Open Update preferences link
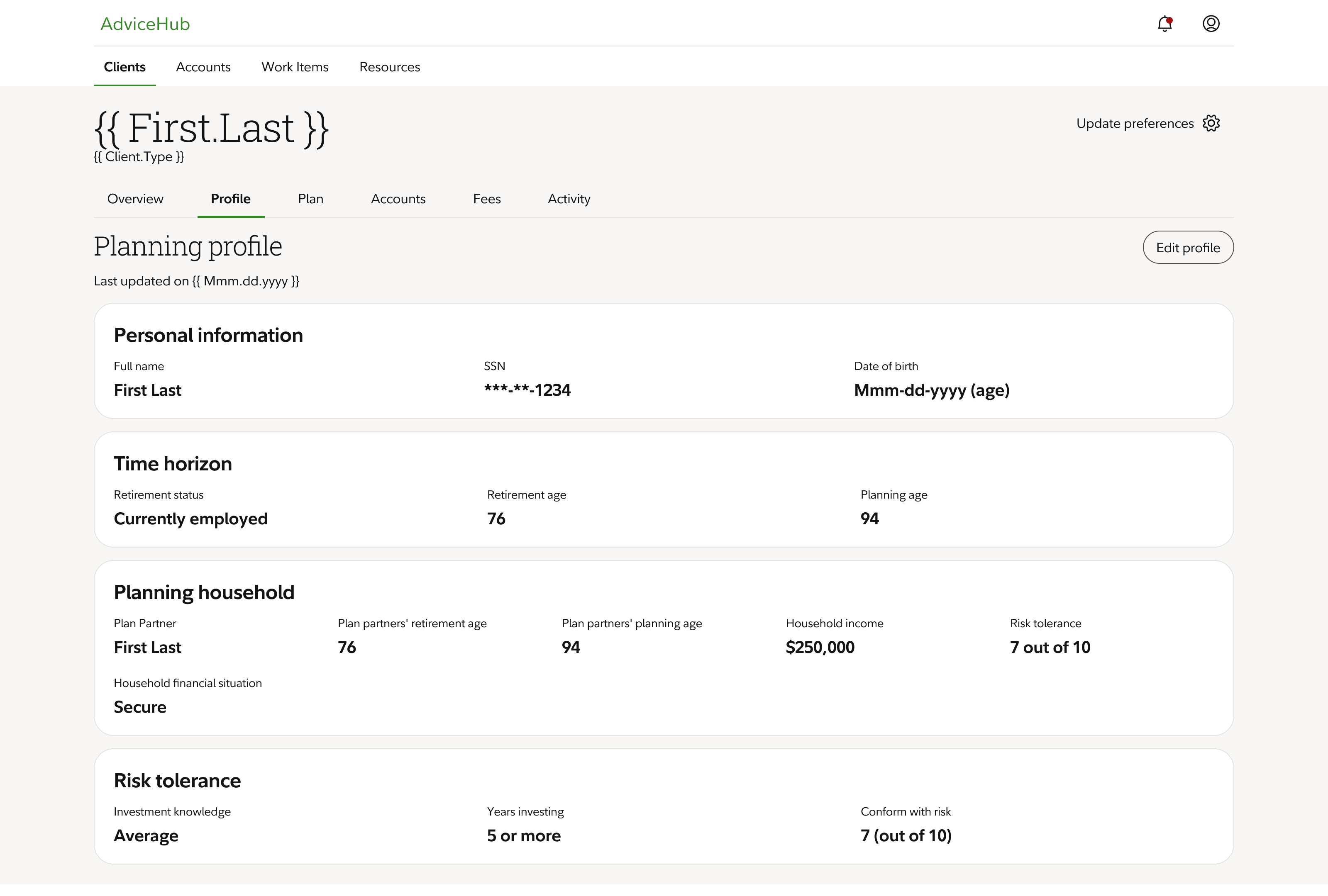The height and width of the screenshot is (896, 1328). click(1134, 123)
